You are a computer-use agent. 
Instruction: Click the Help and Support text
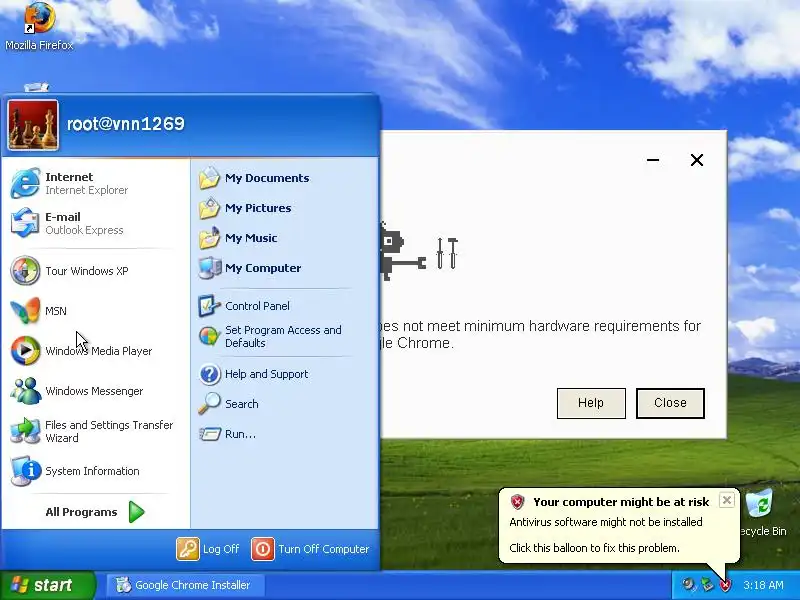coord(266,374)
